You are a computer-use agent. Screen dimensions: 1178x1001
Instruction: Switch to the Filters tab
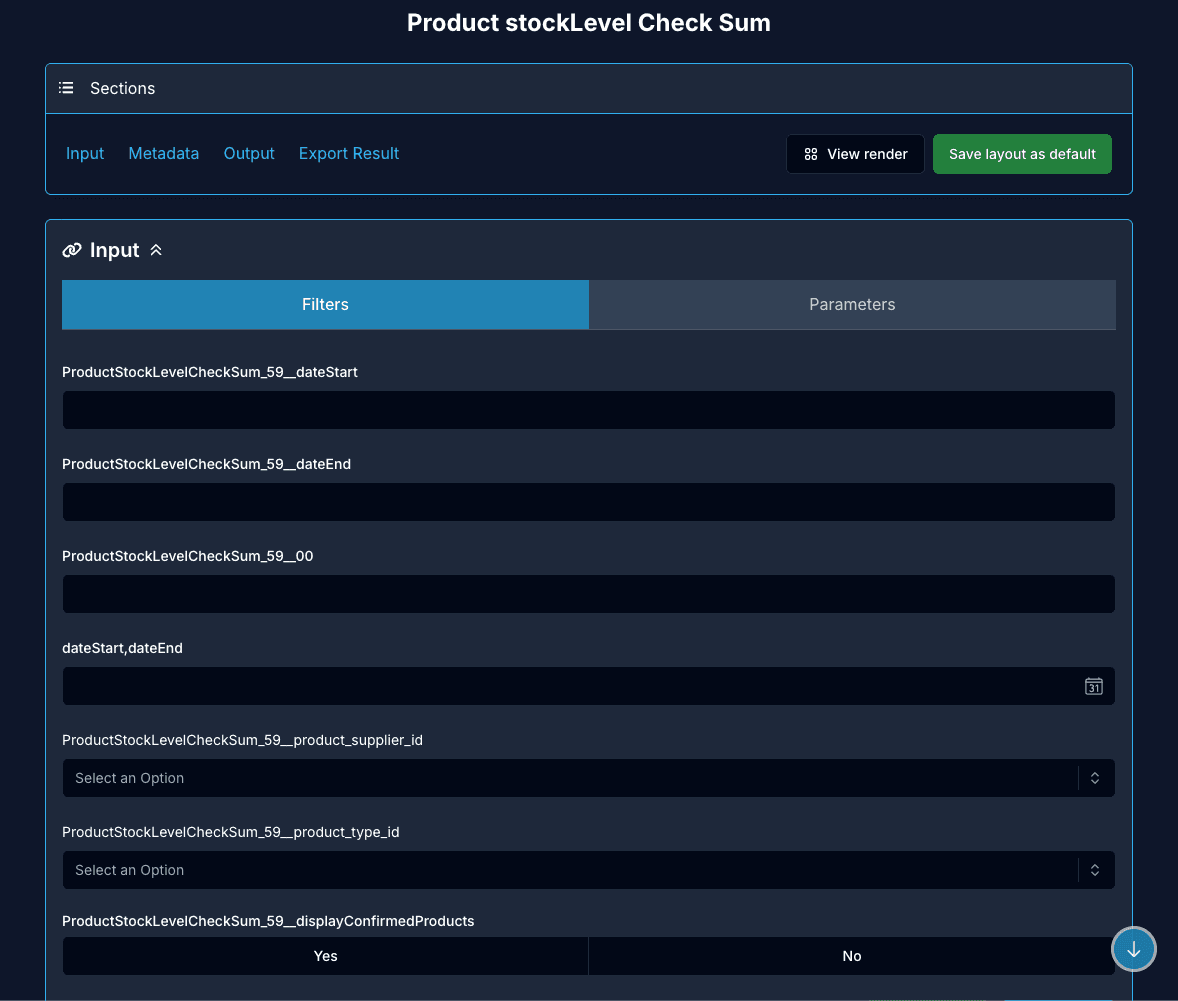[x=325, y=304]
